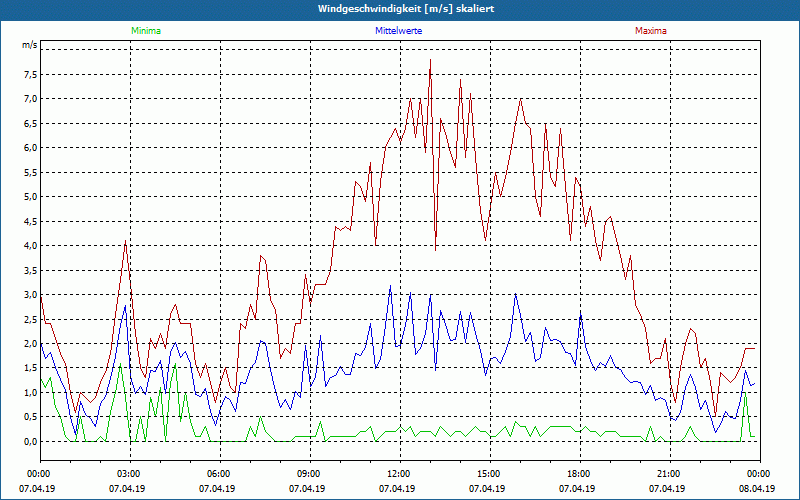Click the chart title 'Windgeschwindigkeit [m/s] skaliert'
Image resolution: width=800 pixels, height=500 pixels.
pyautogui.click(x=406, y=9)
